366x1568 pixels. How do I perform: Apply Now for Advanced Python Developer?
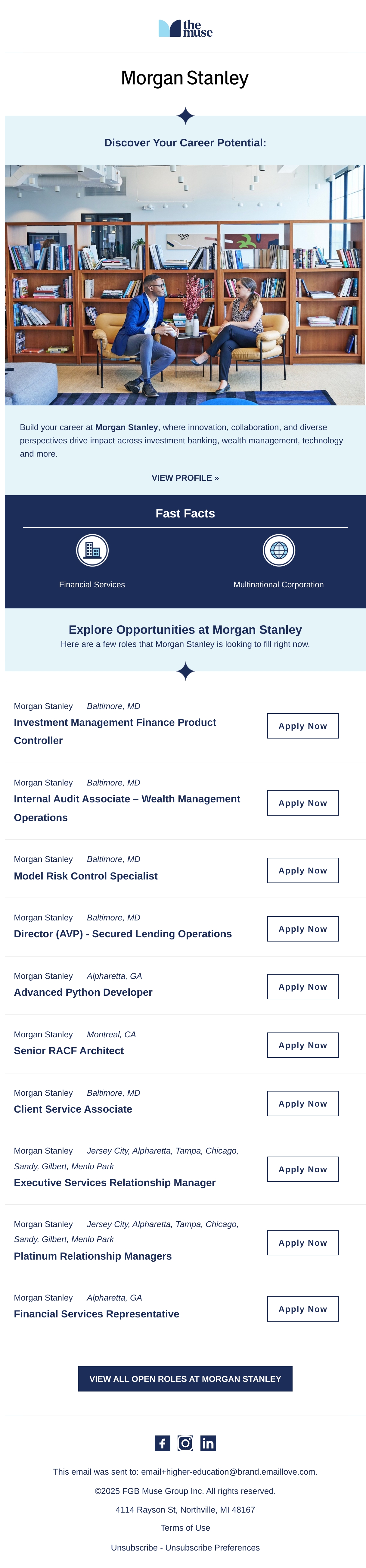point(303,987)
